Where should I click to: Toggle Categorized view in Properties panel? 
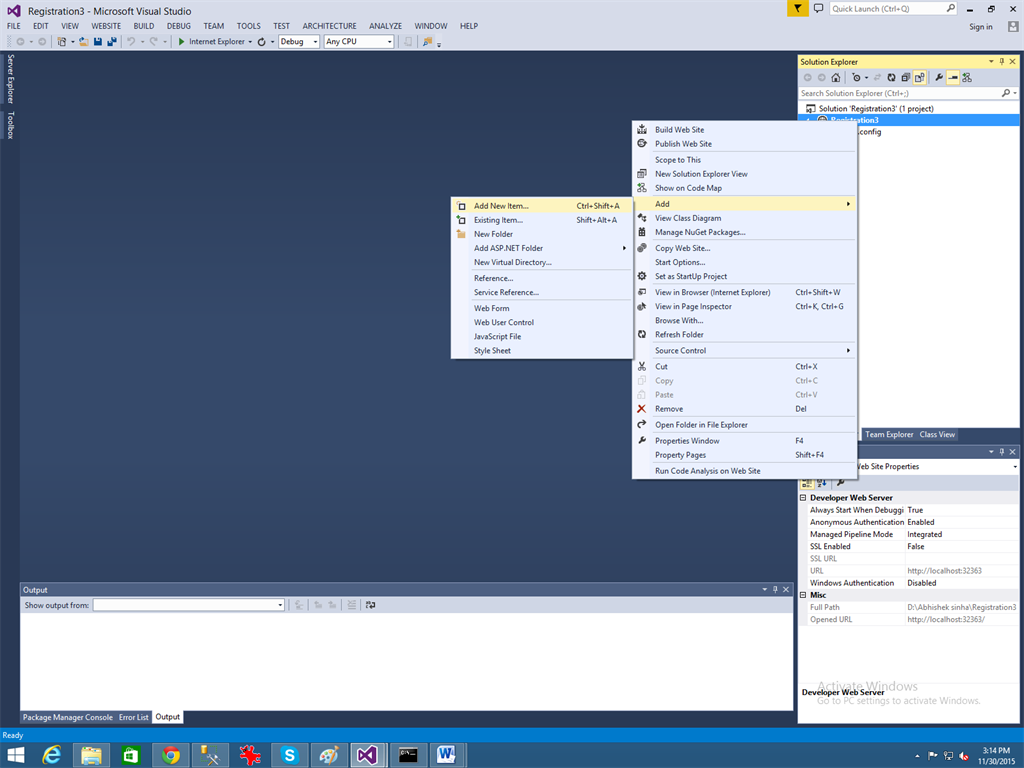point(807,483)
